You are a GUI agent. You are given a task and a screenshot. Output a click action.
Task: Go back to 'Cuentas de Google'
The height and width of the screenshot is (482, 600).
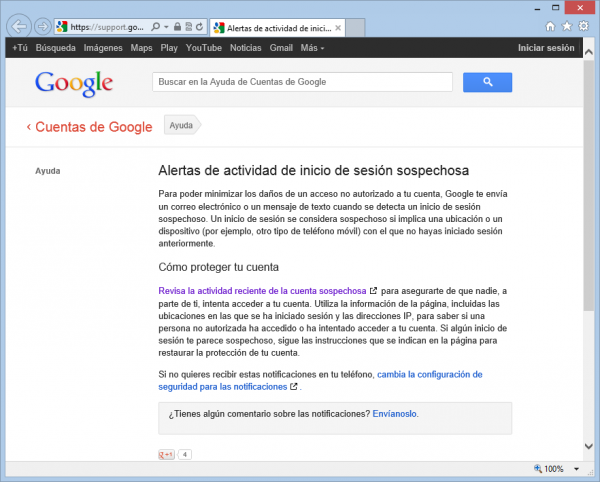[x=90, y=127]
